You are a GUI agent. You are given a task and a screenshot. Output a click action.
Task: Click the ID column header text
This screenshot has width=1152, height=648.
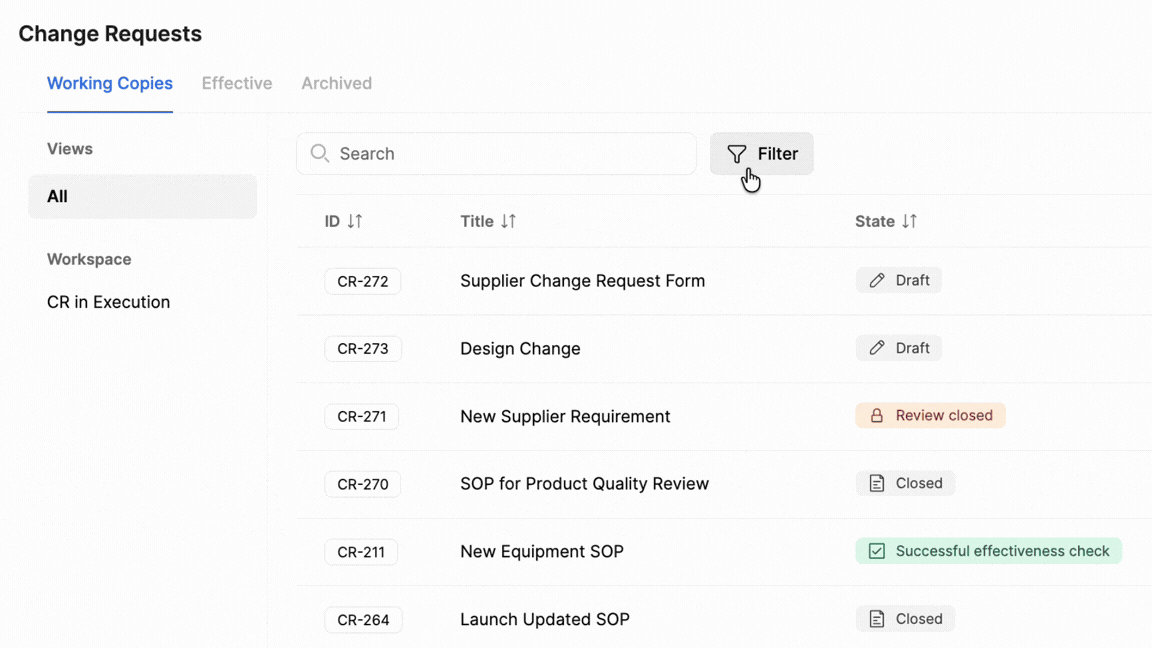coord(332,221)
